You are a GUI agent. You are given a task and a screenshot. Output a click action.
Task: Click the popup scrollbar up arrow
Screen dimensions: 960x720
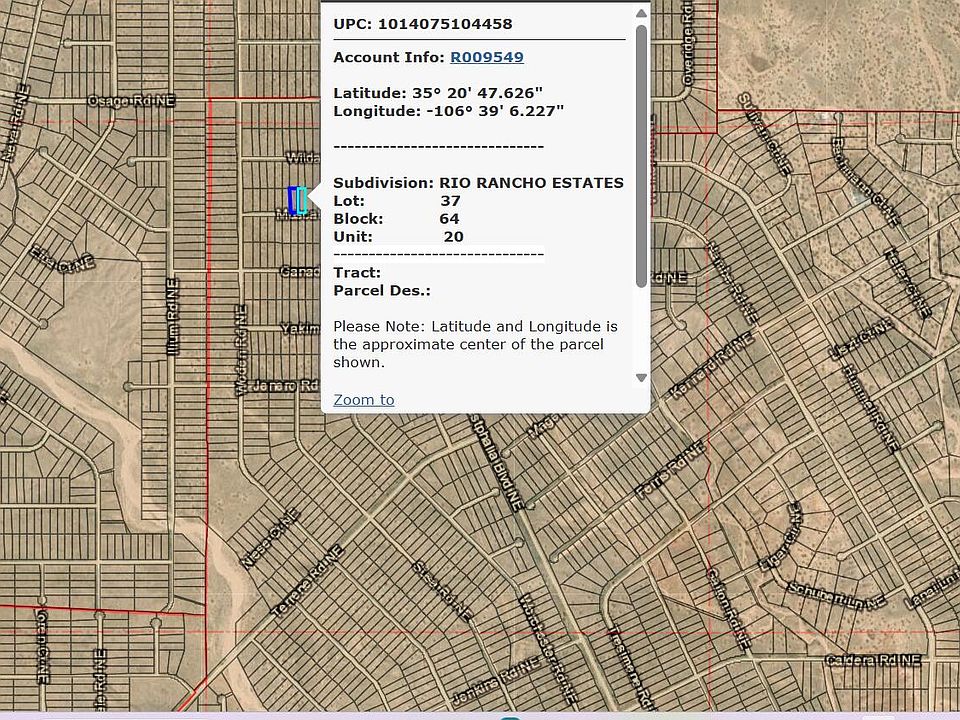(x=641, y=14)
